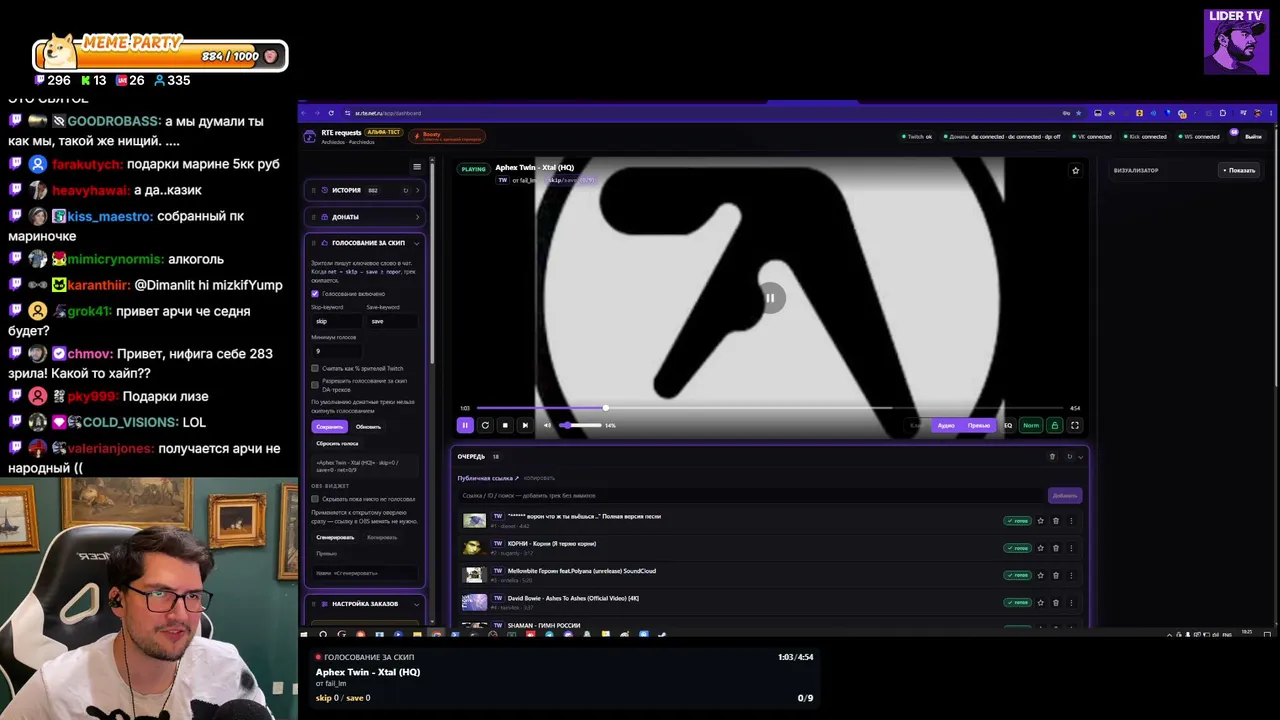Collapse the ОЧЕРЕДЬ queue panel
The image size is (1280, 720).
pos(1080,457)
